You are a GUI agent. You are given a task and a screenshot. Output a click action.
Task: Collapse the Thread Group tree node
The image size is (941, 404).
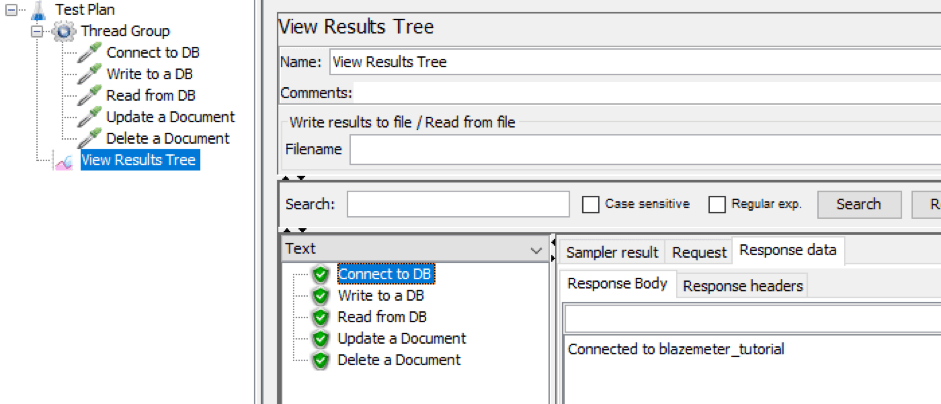pos(38,31)
